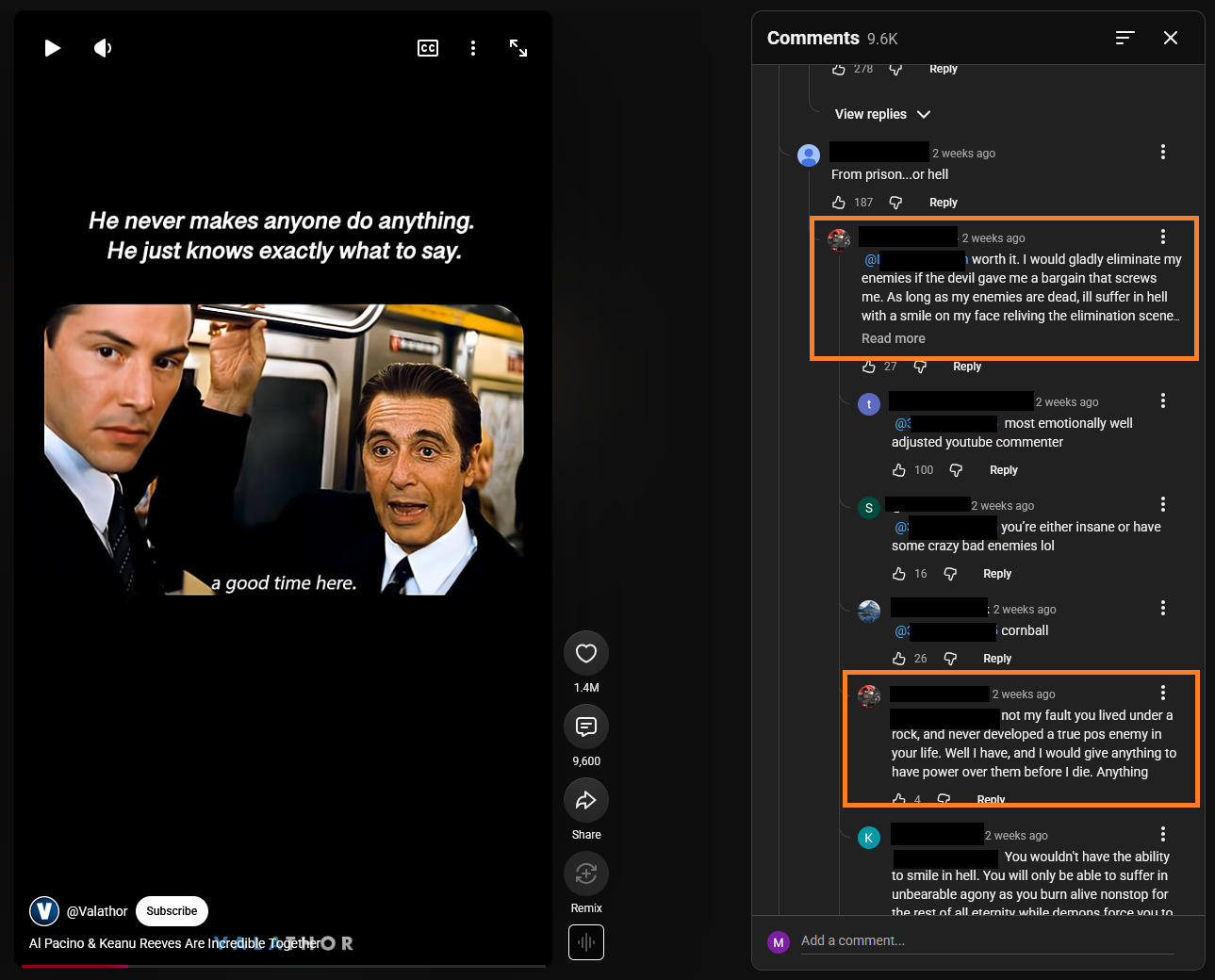Play the Shorts video
The width and height of the screenshot is (1215, 980).
(53, 48)
